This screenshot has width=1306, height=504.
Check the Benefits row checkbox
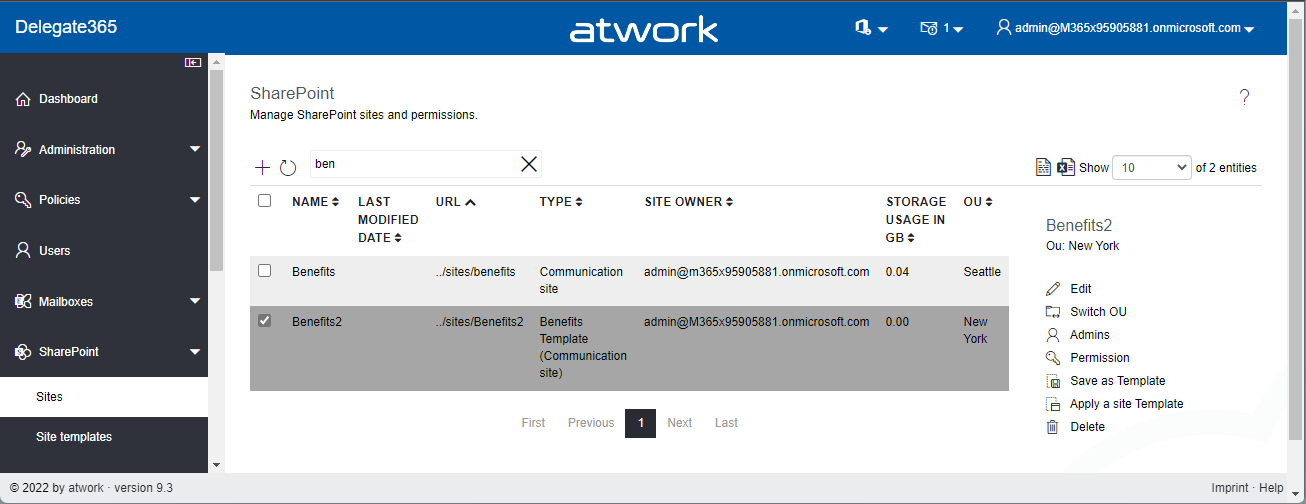265,271
